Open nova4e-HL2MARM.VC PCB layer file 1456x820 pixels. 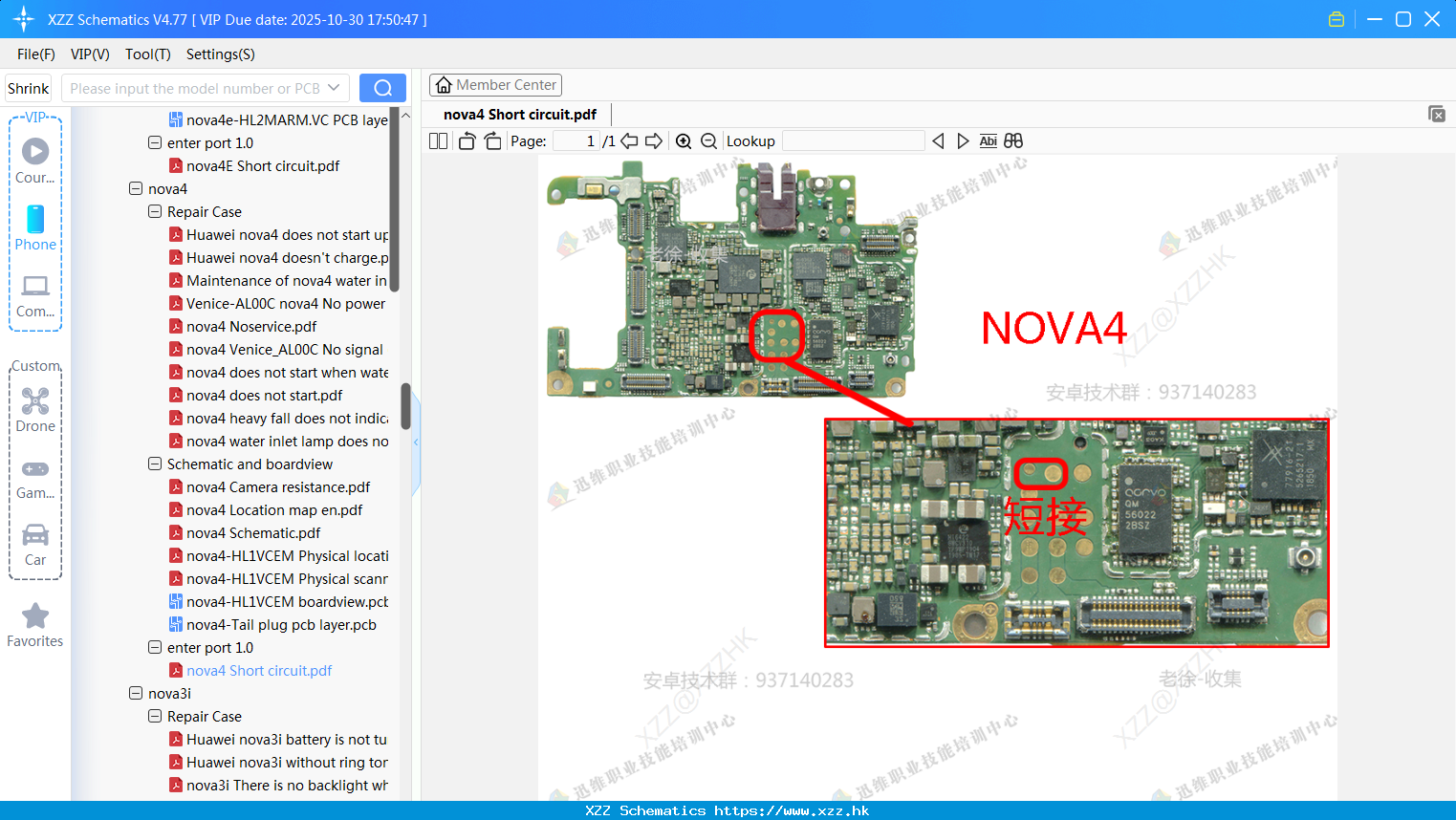(x=287, y=120)
